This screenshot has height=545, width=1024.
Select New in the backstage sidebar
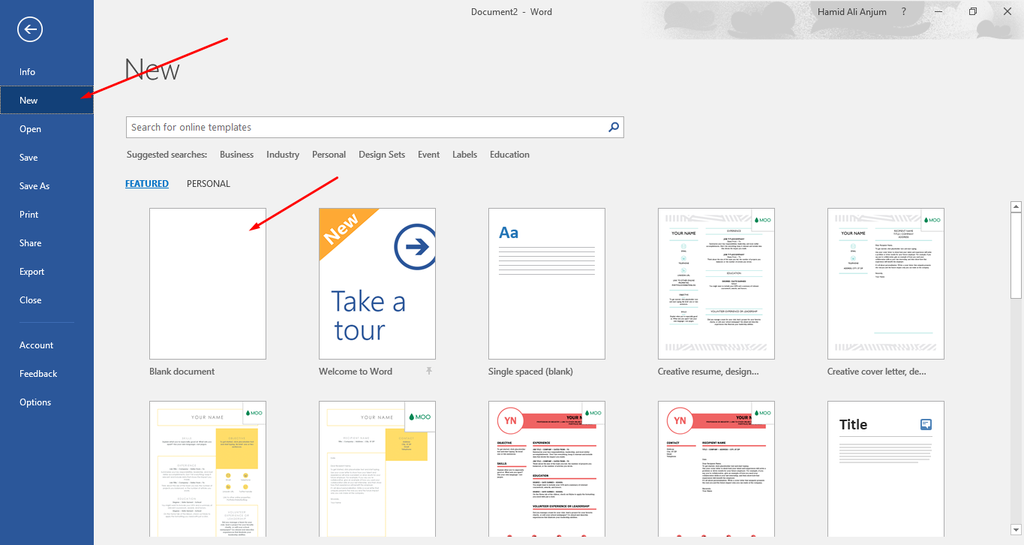(46, 101)
